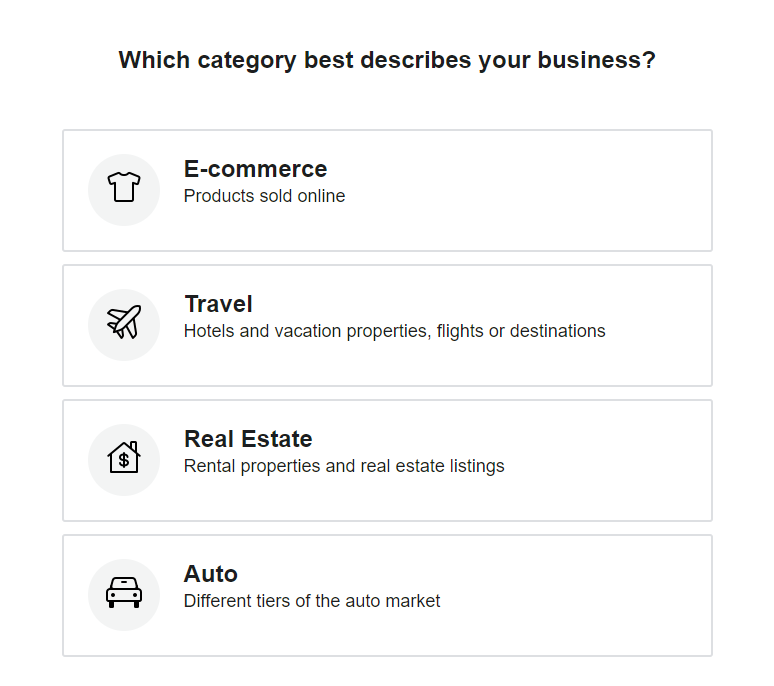Choose the Real Estate category title
The width and height of the screenshot is (774, 686).
point(248,439)
